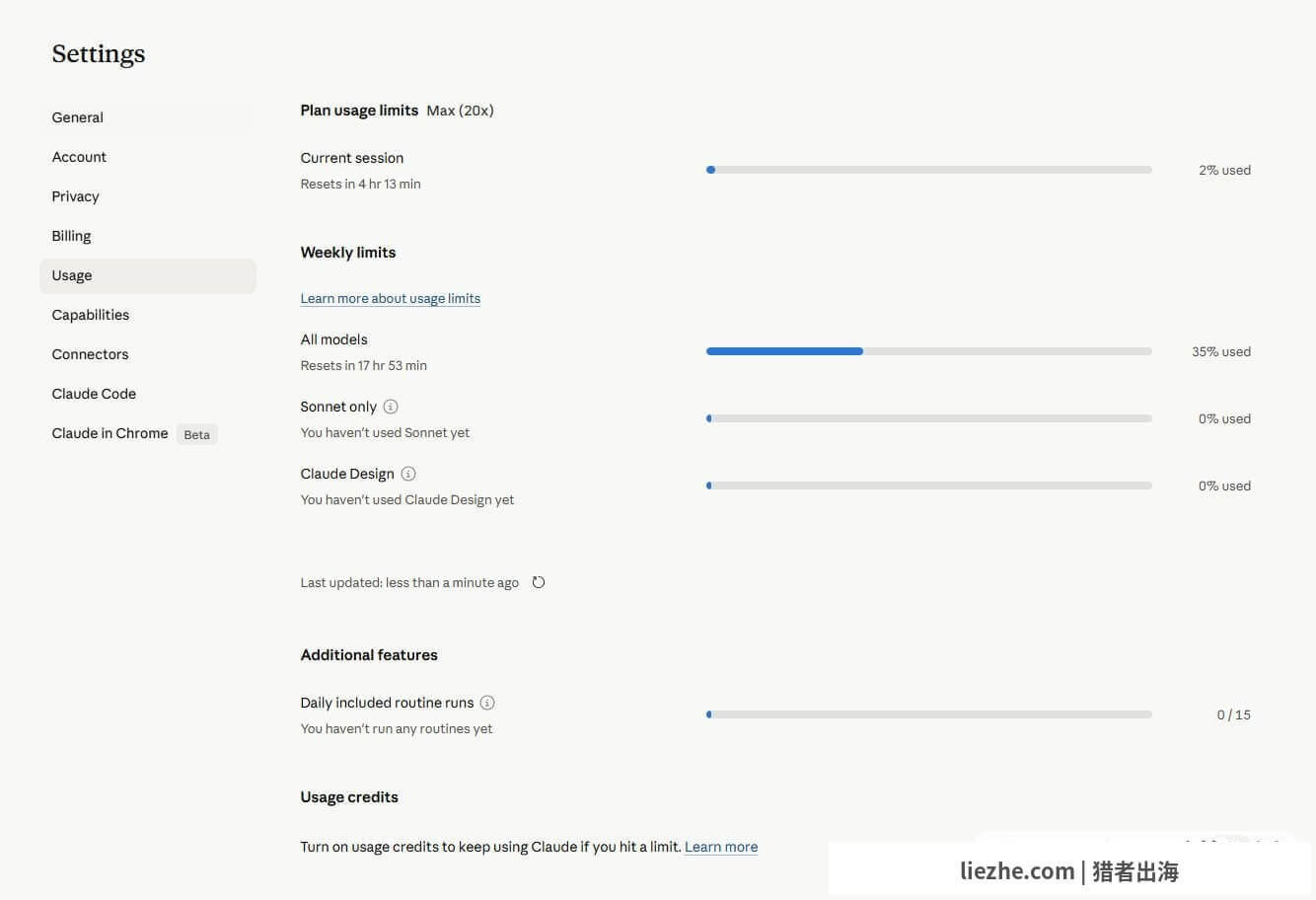Click the Settings page heading
The image size is (1316, 900).
point(99,54)
